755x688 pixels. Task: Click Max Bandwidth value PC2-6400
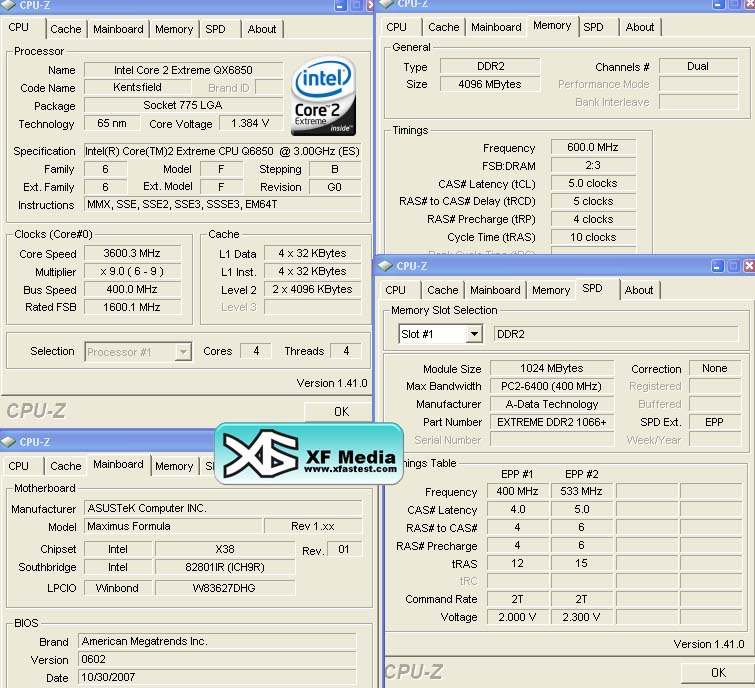coord(552,386)
